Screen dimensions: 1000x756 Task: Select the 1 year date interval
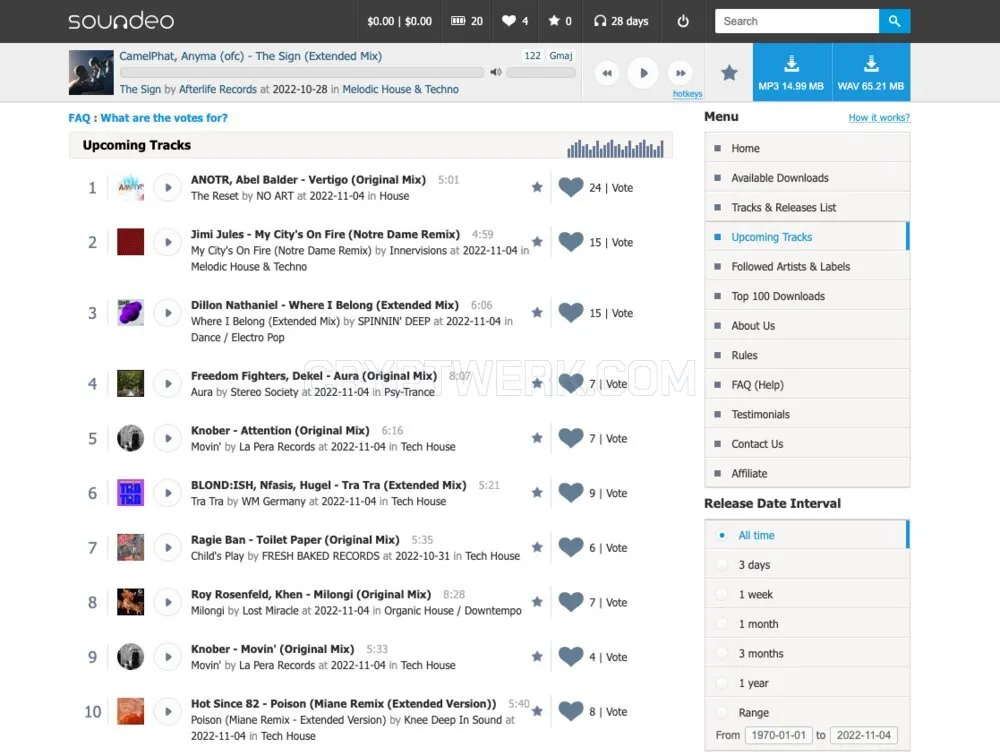click(807, 683)
